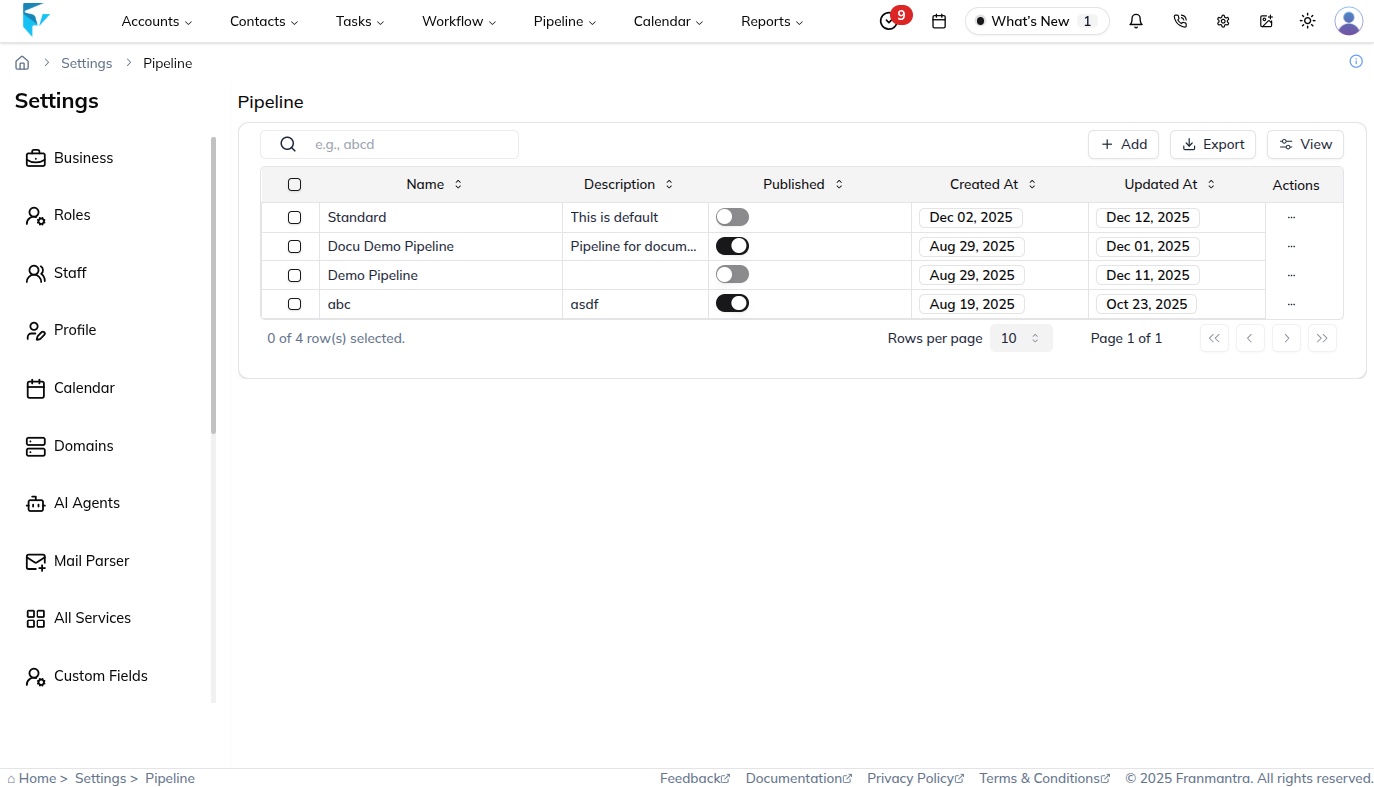Go to the next page arrow button

click(x=1286, y=338)
